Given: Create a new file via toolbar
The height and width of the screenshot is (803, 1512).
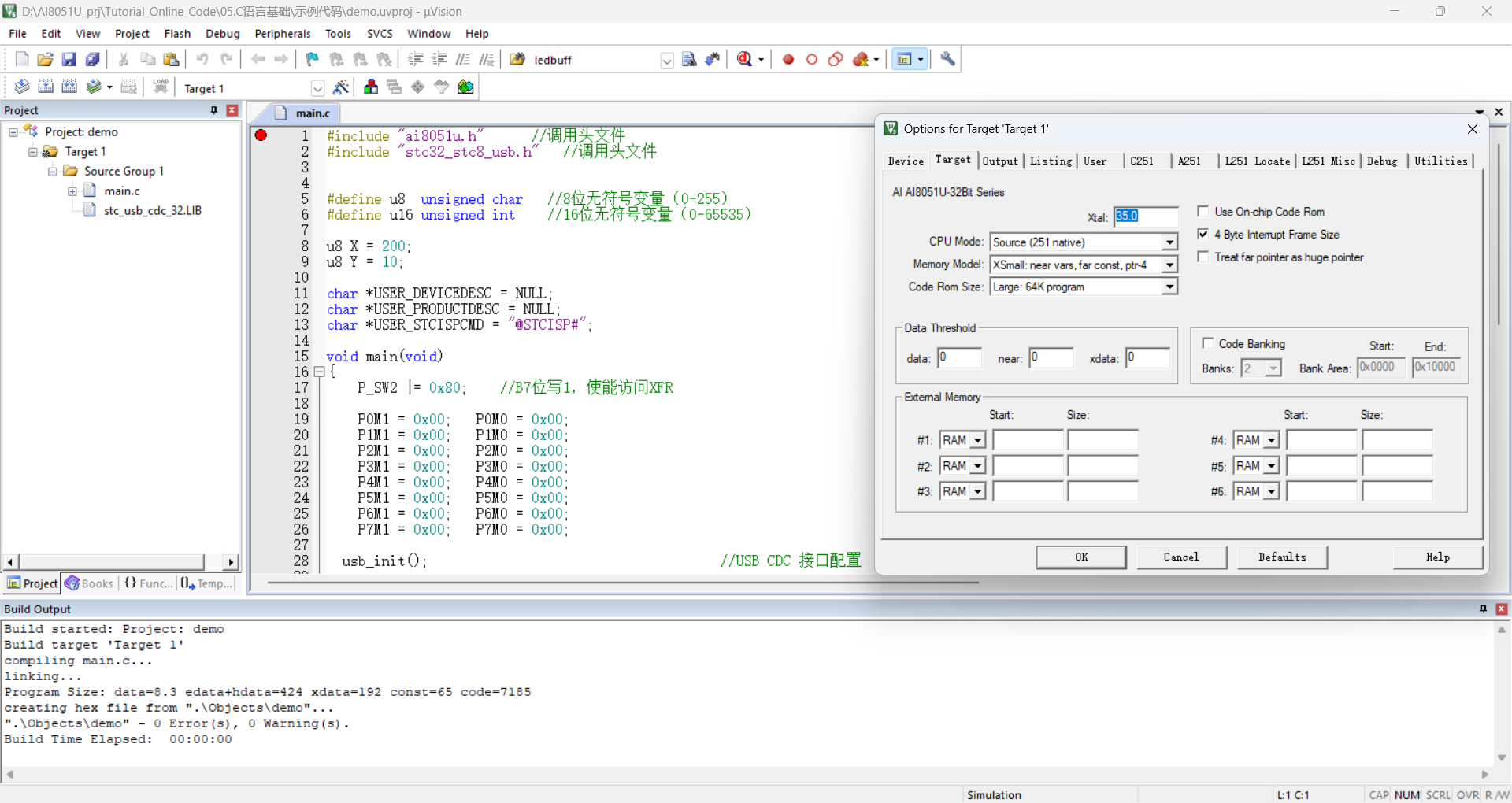Looking at the screenshot, I should click(x=22, y=59).
